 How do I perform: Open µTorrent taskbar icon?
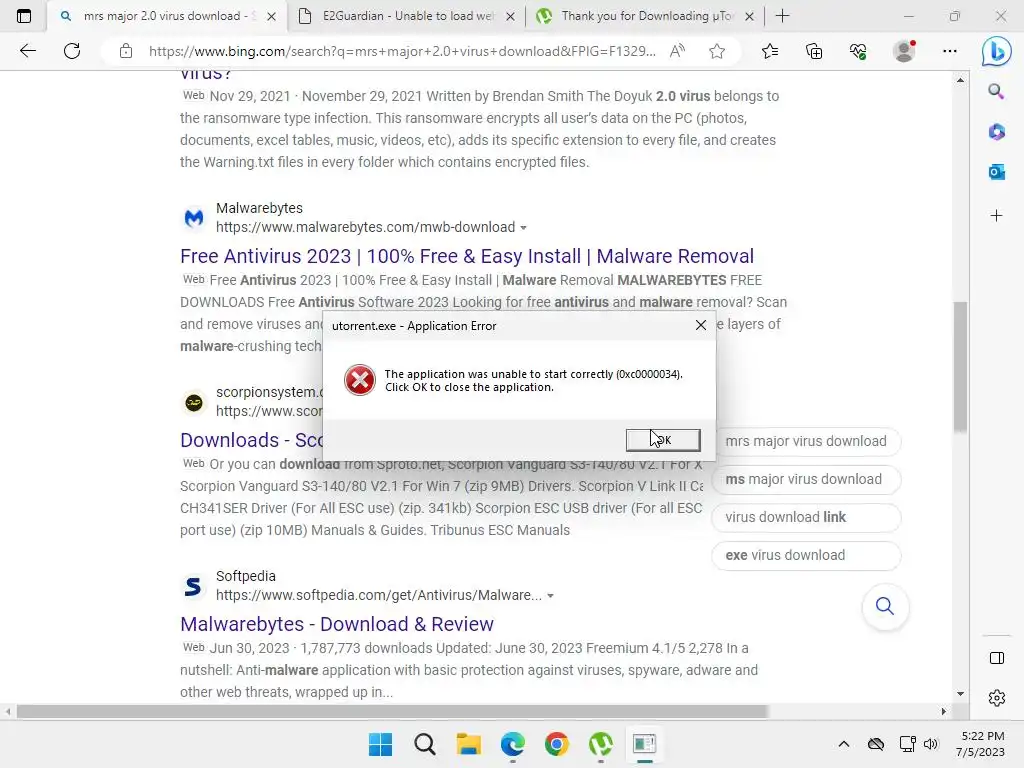[x=601, y=744]
